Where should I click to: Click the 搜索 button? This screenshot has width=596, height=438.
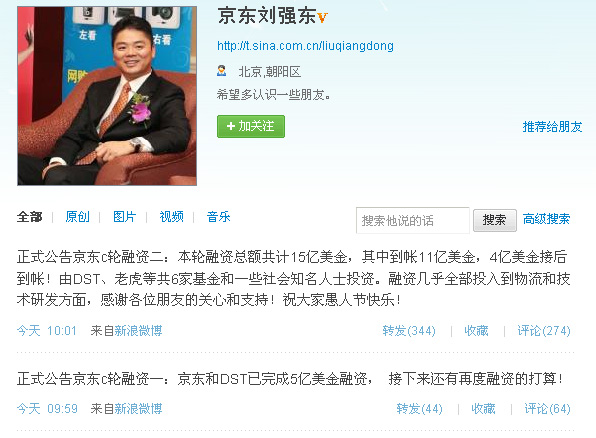pos(495,220)
